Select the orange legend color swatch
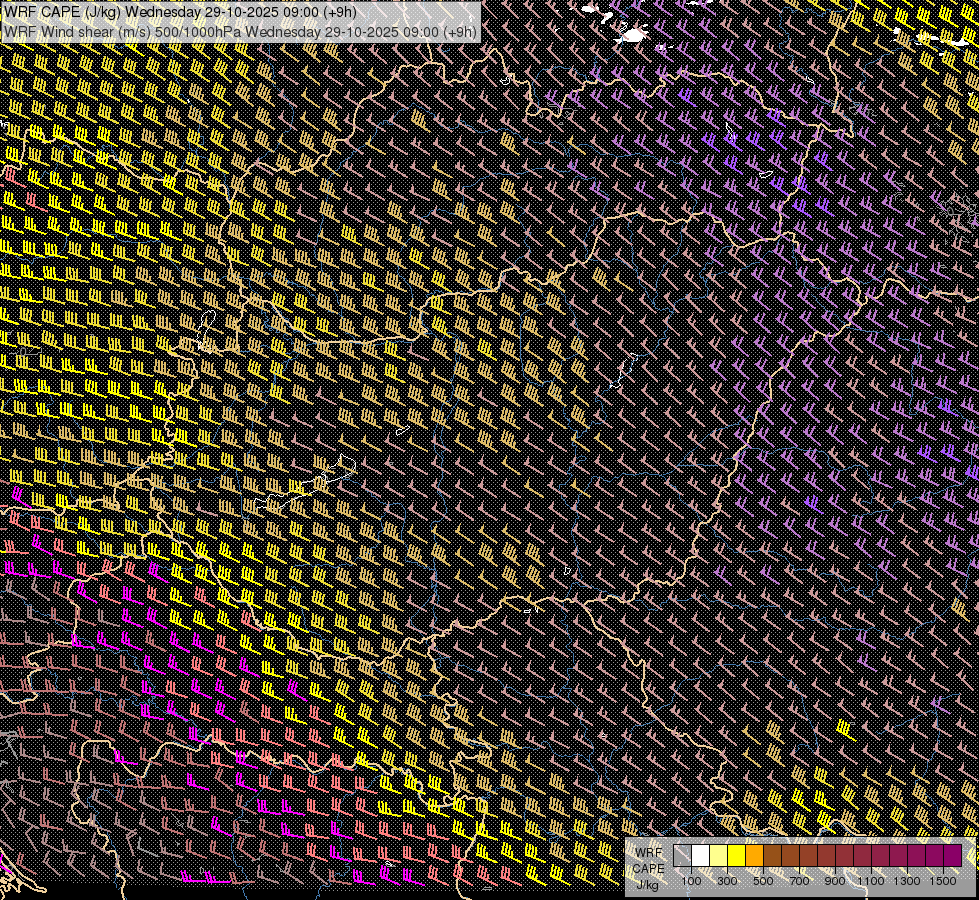The width and height of the screenshot is (979, 900). point(754,856)
